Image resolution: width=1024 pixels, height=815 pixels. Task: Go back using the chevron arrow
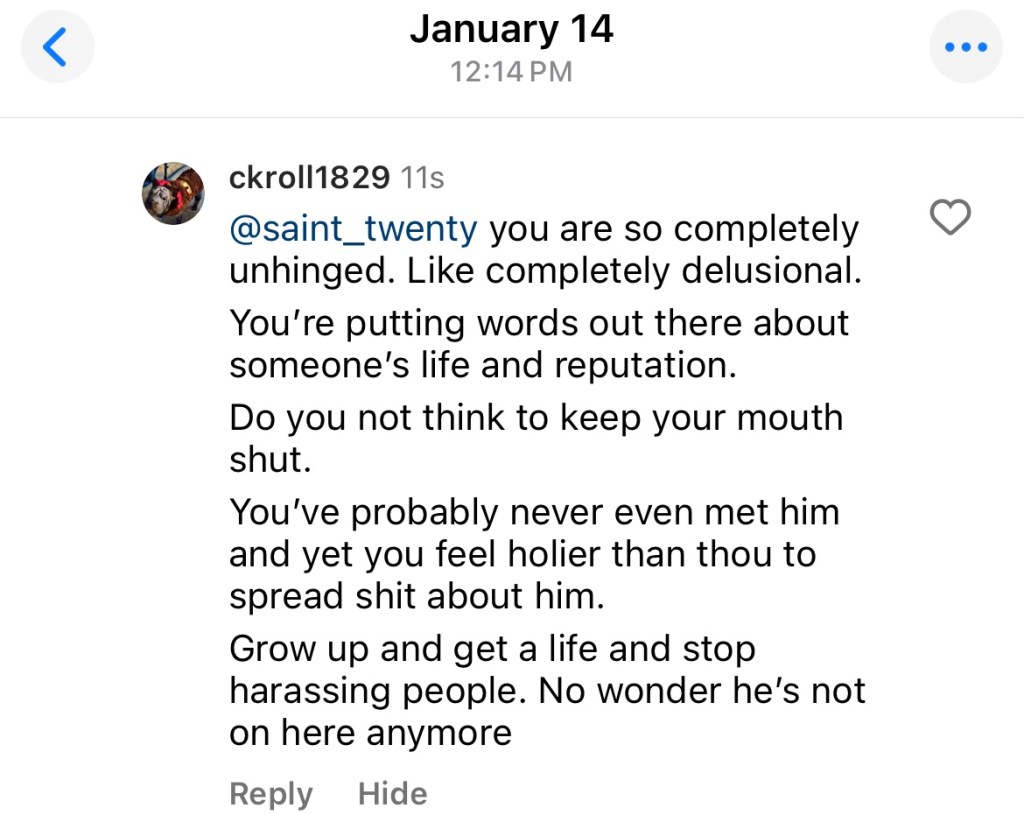(57, 47)
